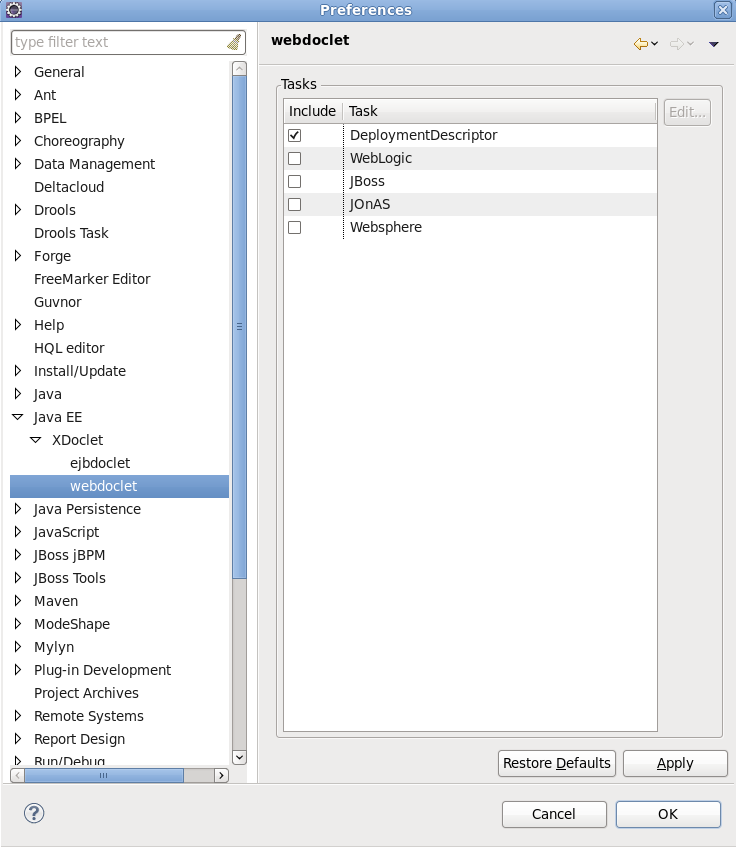This screenshot has width=736, height=847.
Task: Click the Preferences window system icon
Action: 13,10
